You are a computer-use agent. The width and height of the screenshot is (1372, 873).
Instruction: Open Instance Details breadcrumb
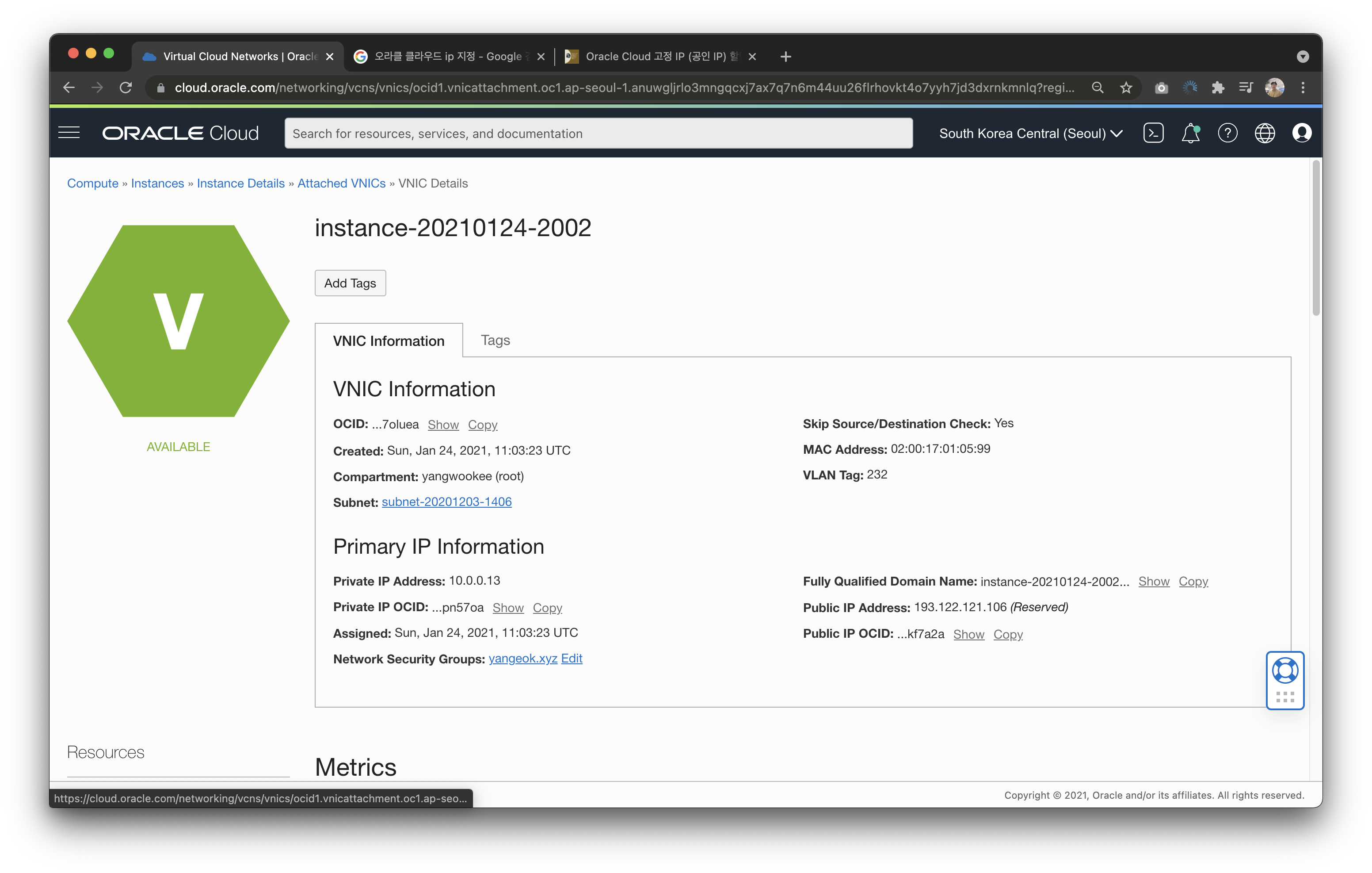(240, 183)
